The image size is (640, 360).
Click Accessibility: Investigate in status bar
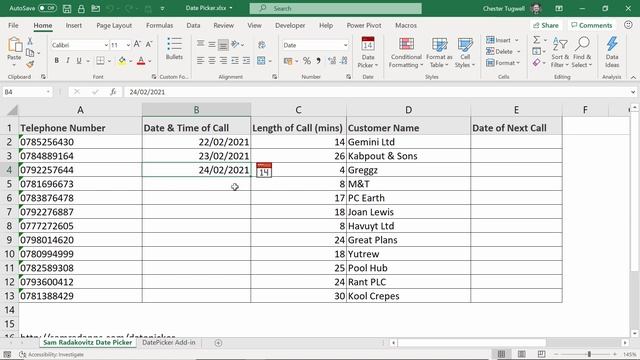pyautogui.click(x=51, y=354)
